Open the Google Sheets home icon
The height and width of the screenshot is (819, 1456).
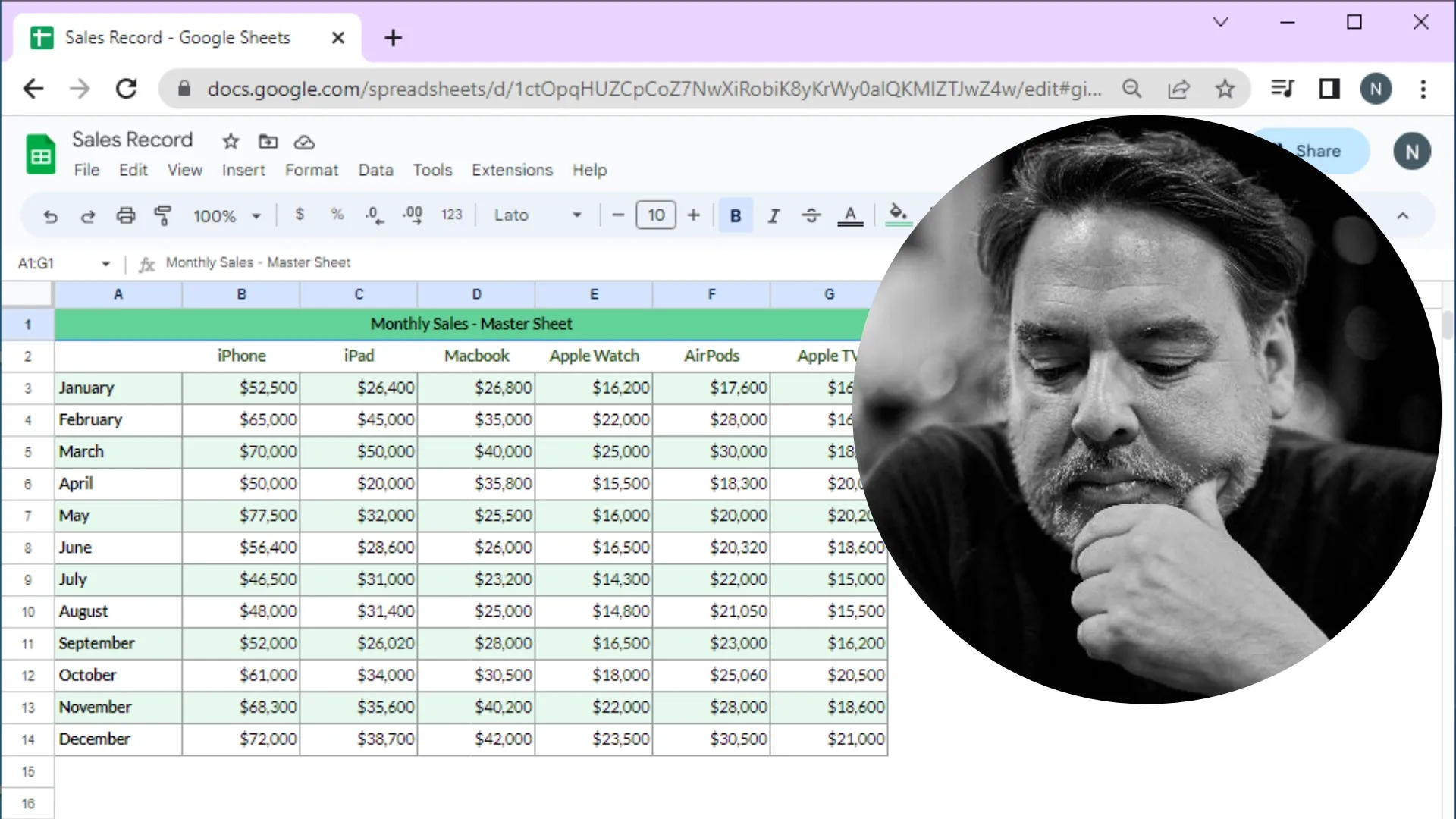(41, 154)
